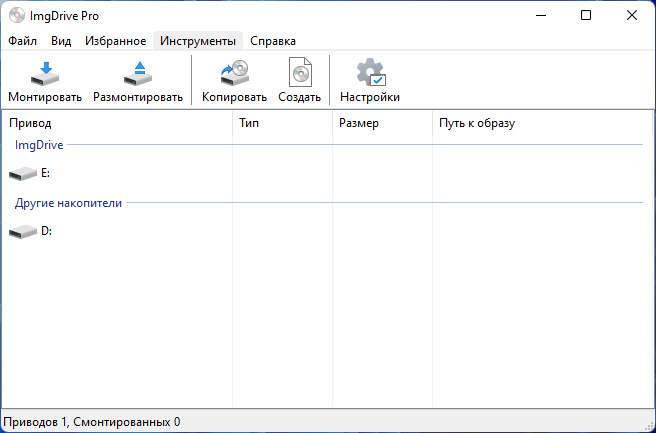
Task: Click status bar text Приводов 1, Смонтированных 0
Action: pyautogui.click(x=92, y=422)
